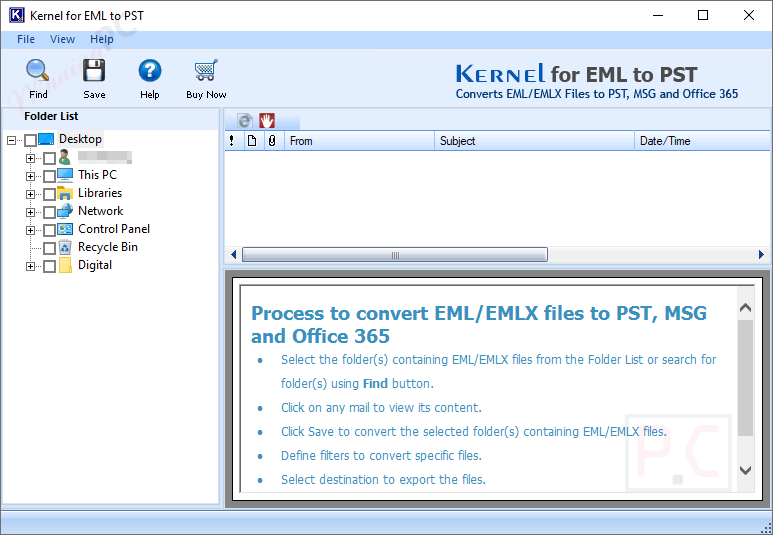This screenshot has width=773, height=535.
Task: Select the Digital folder label
Action: coord(95,265)
